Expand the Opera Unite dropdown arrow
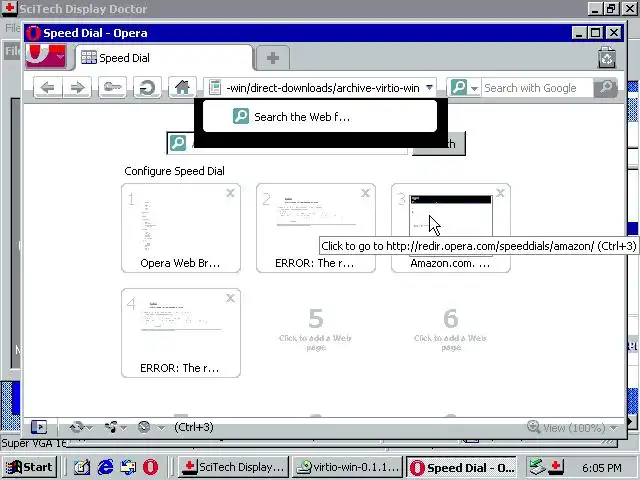 tap(123, 428)
